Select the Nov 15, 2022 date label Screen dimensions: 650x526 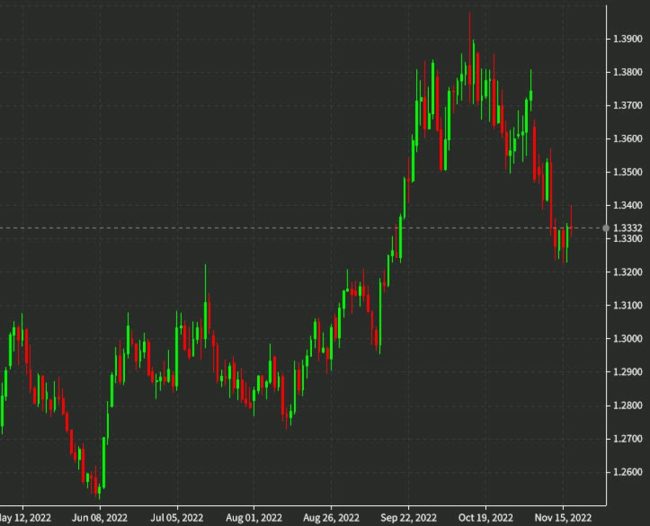coord(562,518)
